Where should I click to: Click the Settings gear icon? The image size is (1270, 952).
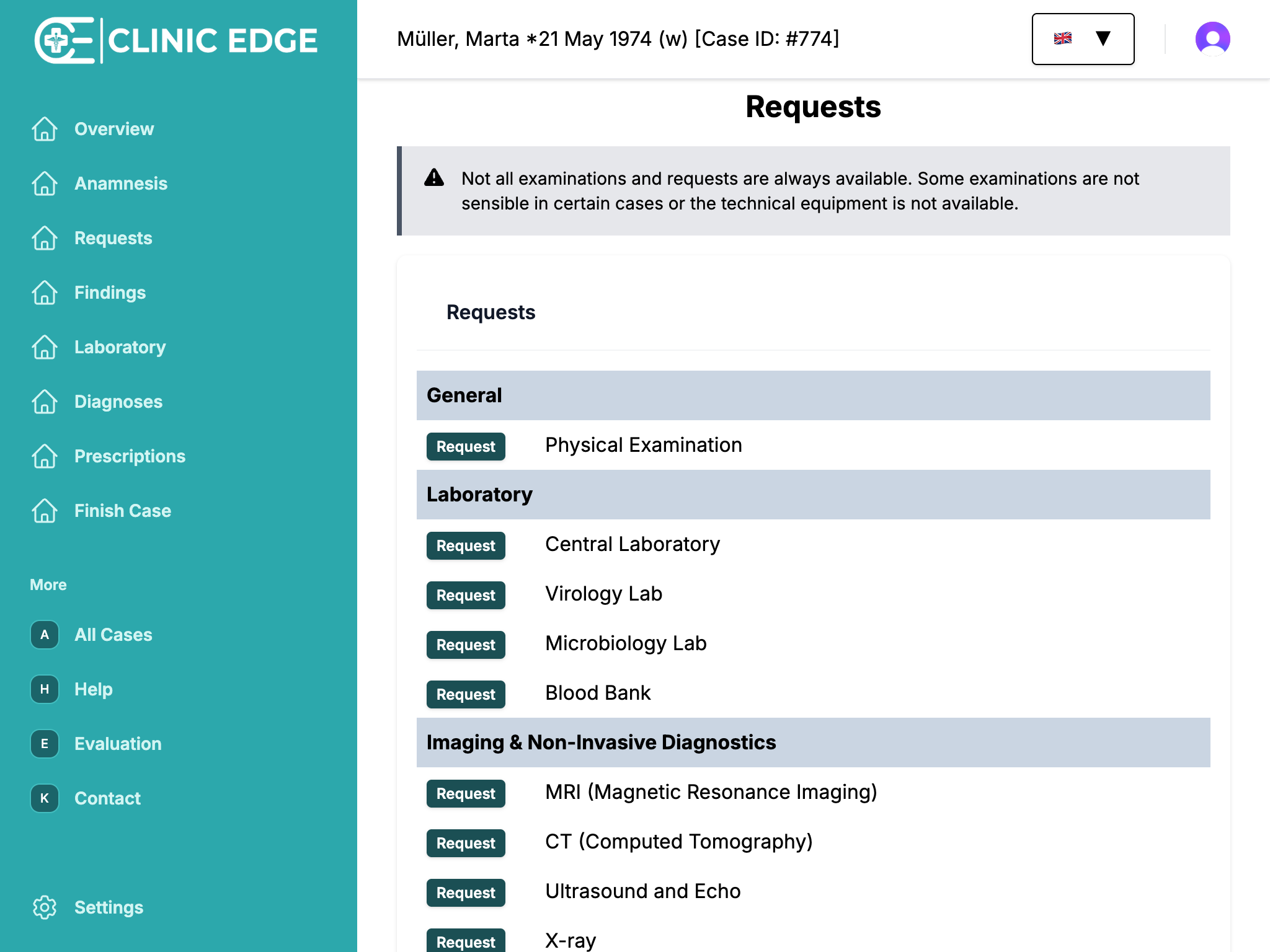(x=45, y=907)
